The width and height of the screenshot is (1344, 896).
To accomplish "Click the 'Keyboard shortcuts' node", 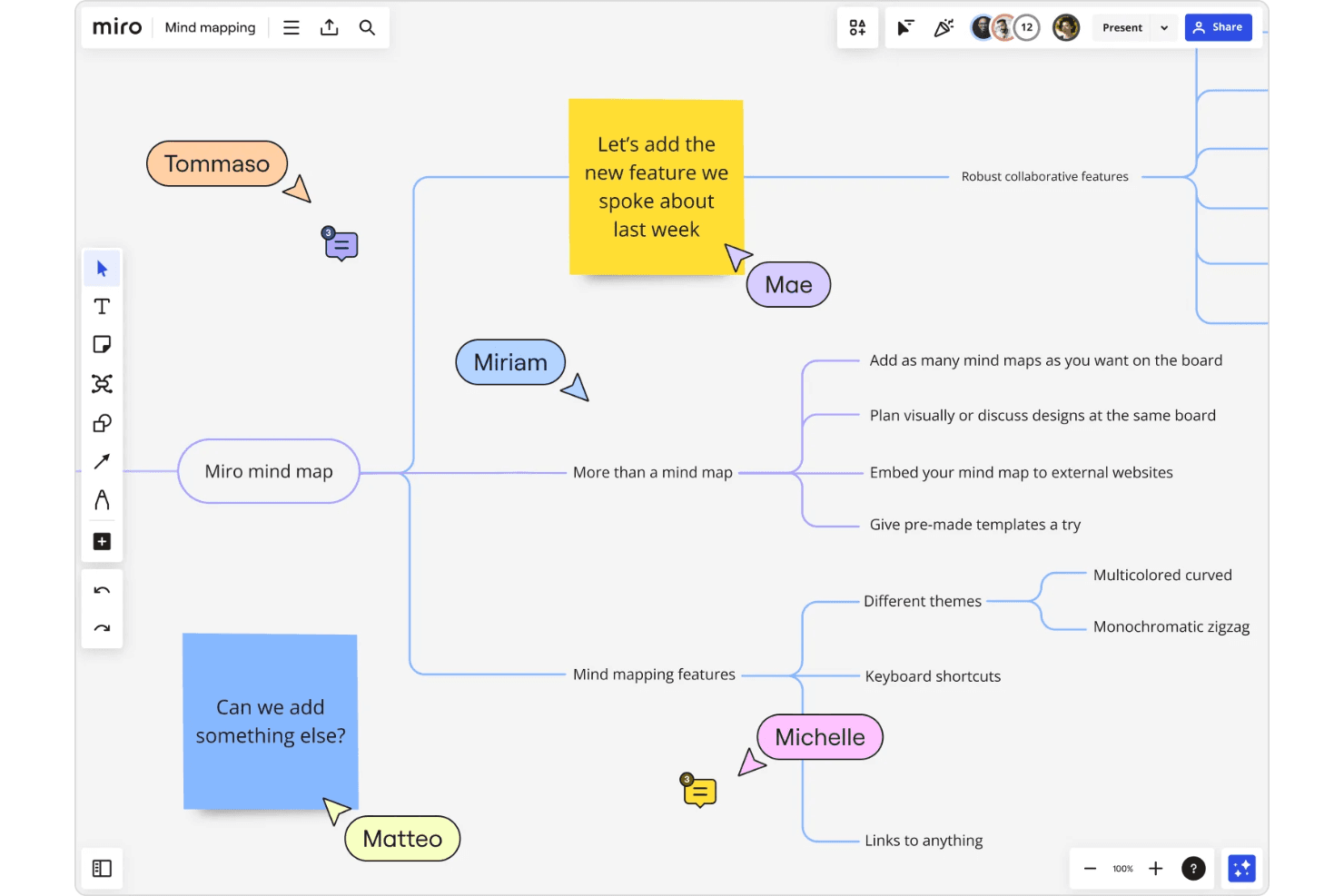I will click(x=933, y=676).
